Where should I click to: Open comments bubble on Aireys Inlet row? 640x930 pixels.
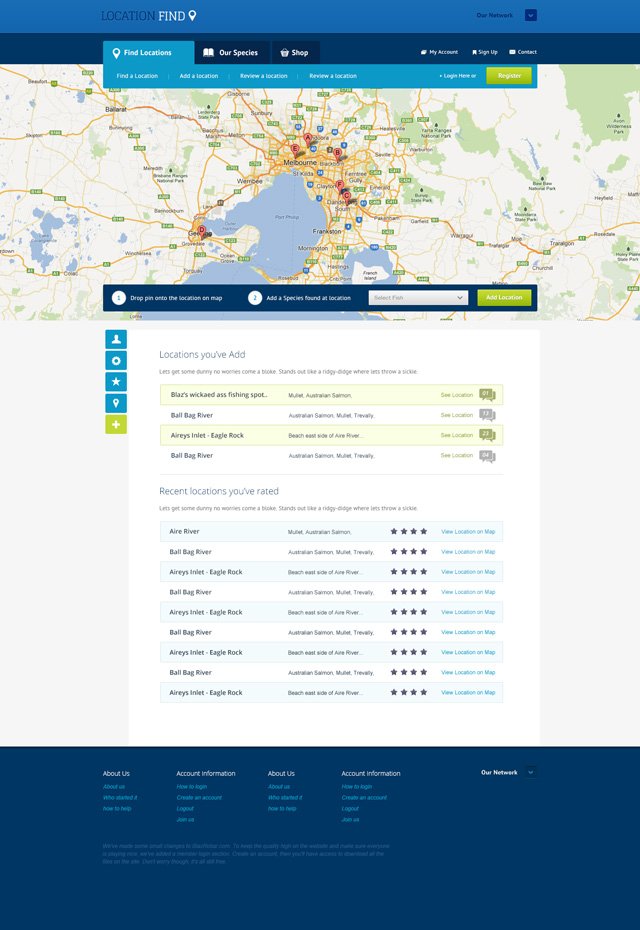click(487, 435)
